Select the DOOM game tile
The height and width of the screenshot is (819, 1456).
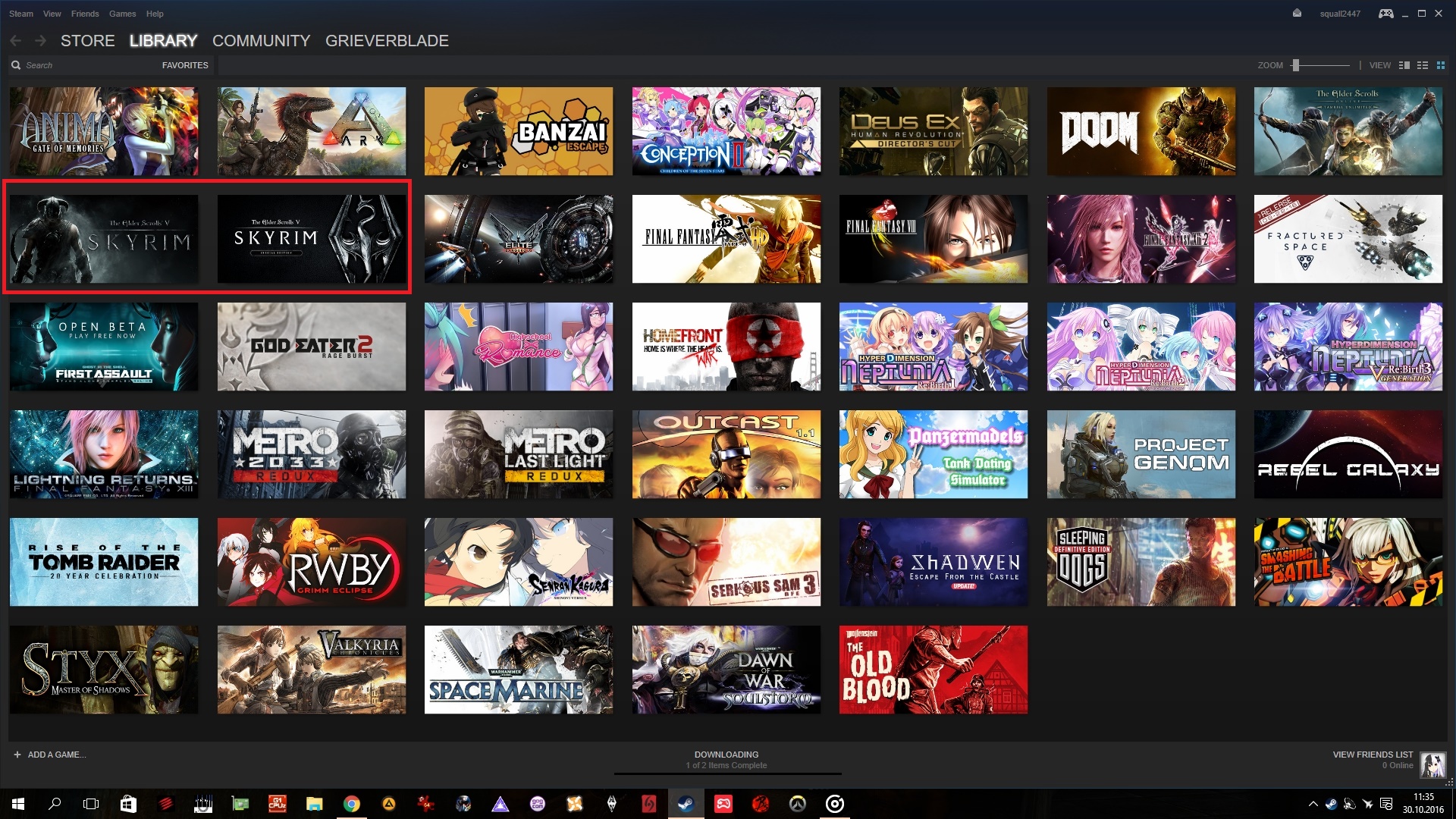coord(1141,131)
